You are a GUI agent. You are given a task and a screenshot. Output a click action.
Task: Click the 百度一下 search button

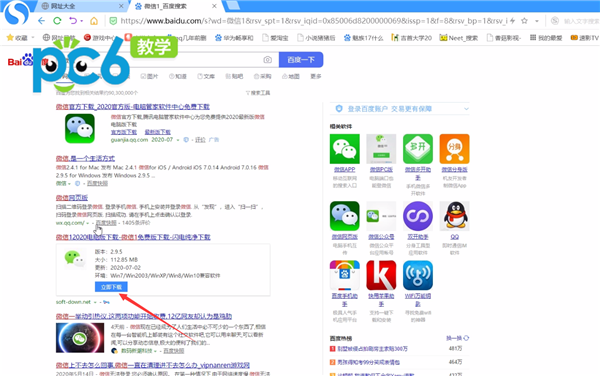[301, 60]
